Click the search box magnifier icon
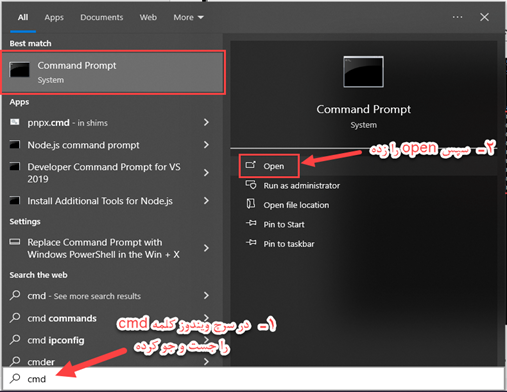Screen dimensions: 507x392 point(15,378)
